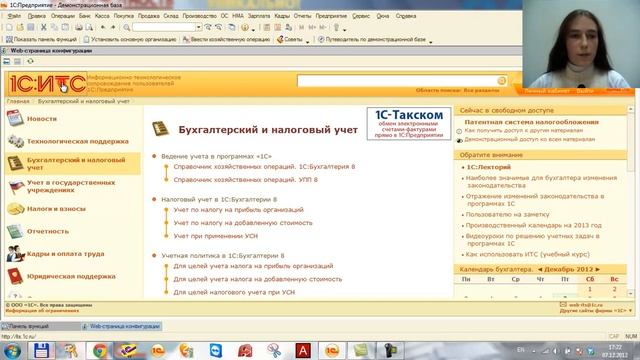
Task: Open Учет при применении УСН link
Action: [x=216, y=236]
